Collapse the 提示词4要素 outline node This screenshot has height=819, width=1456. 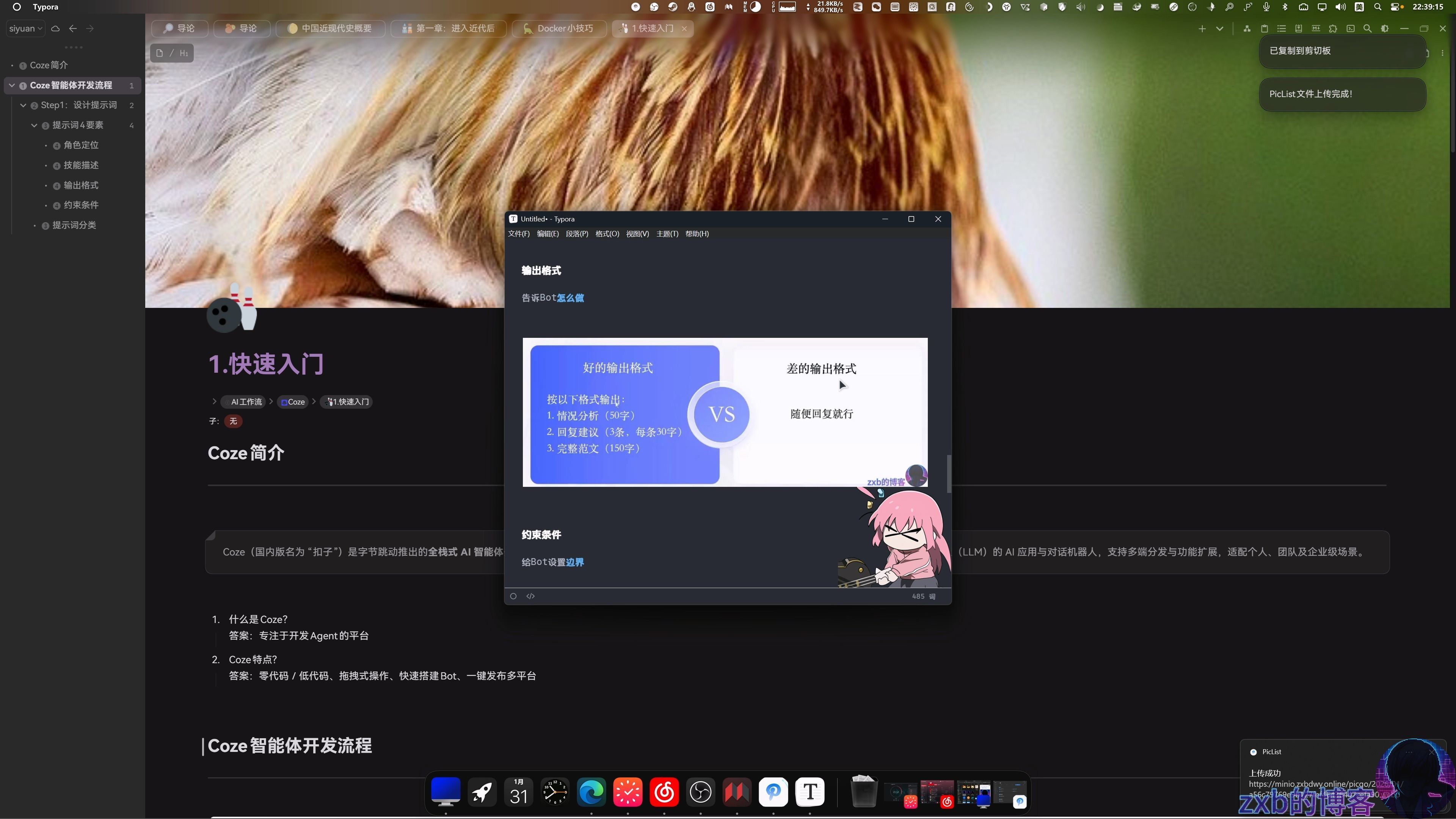point(34,125)
